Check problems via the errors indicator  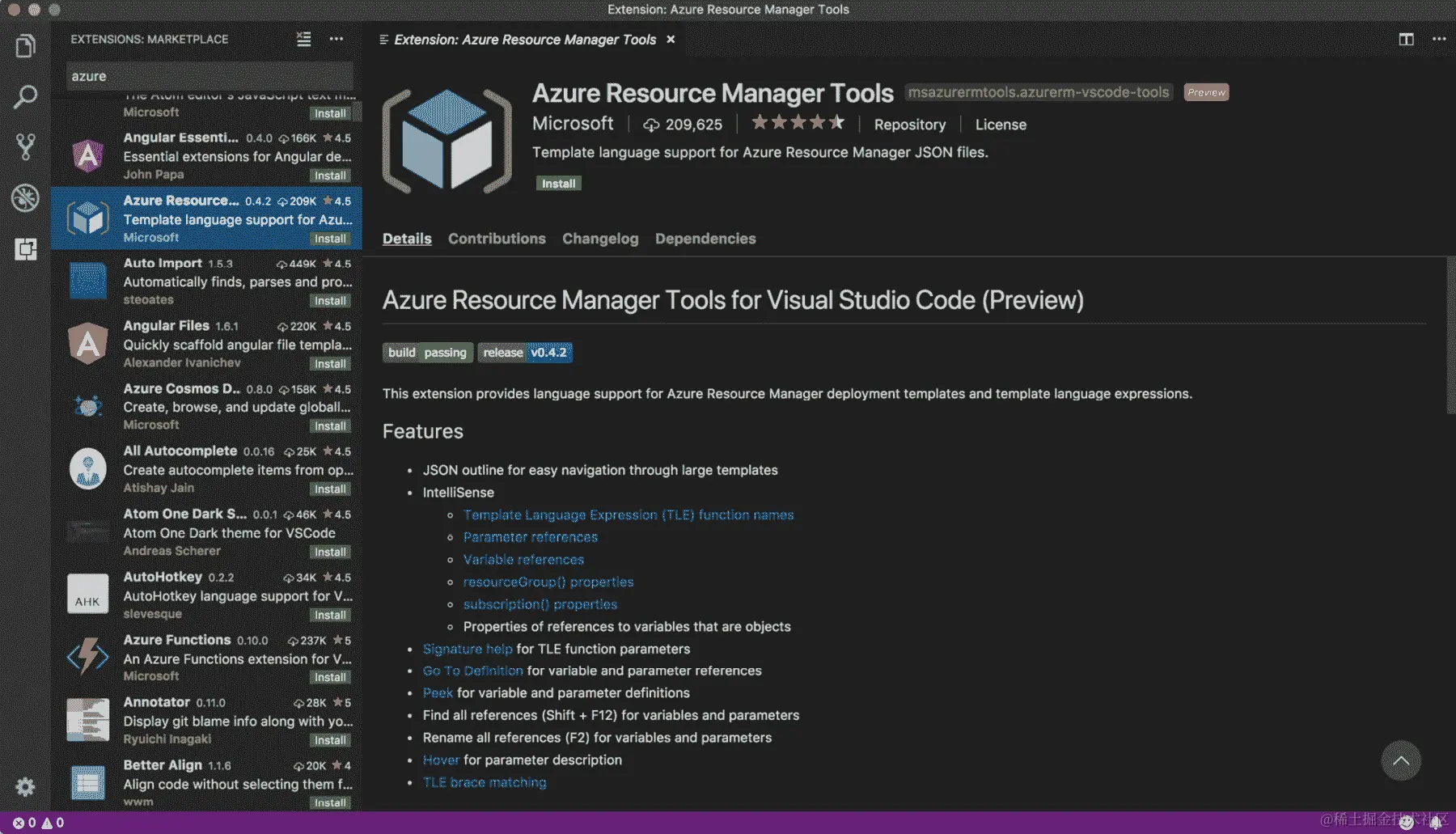26,822
